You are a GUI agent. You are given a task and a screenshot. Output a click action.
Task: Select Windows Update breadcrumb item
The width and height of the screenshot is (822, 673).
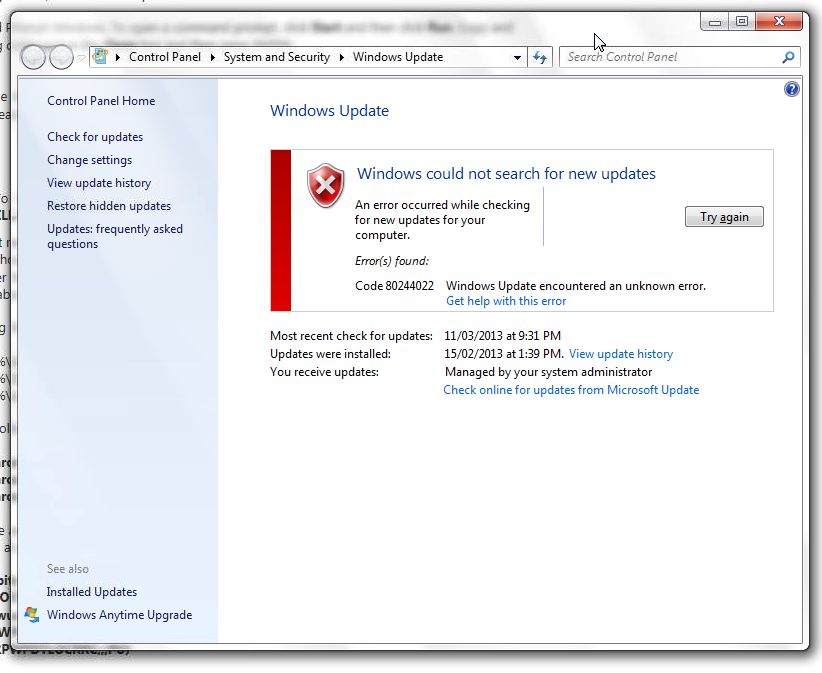398,57
